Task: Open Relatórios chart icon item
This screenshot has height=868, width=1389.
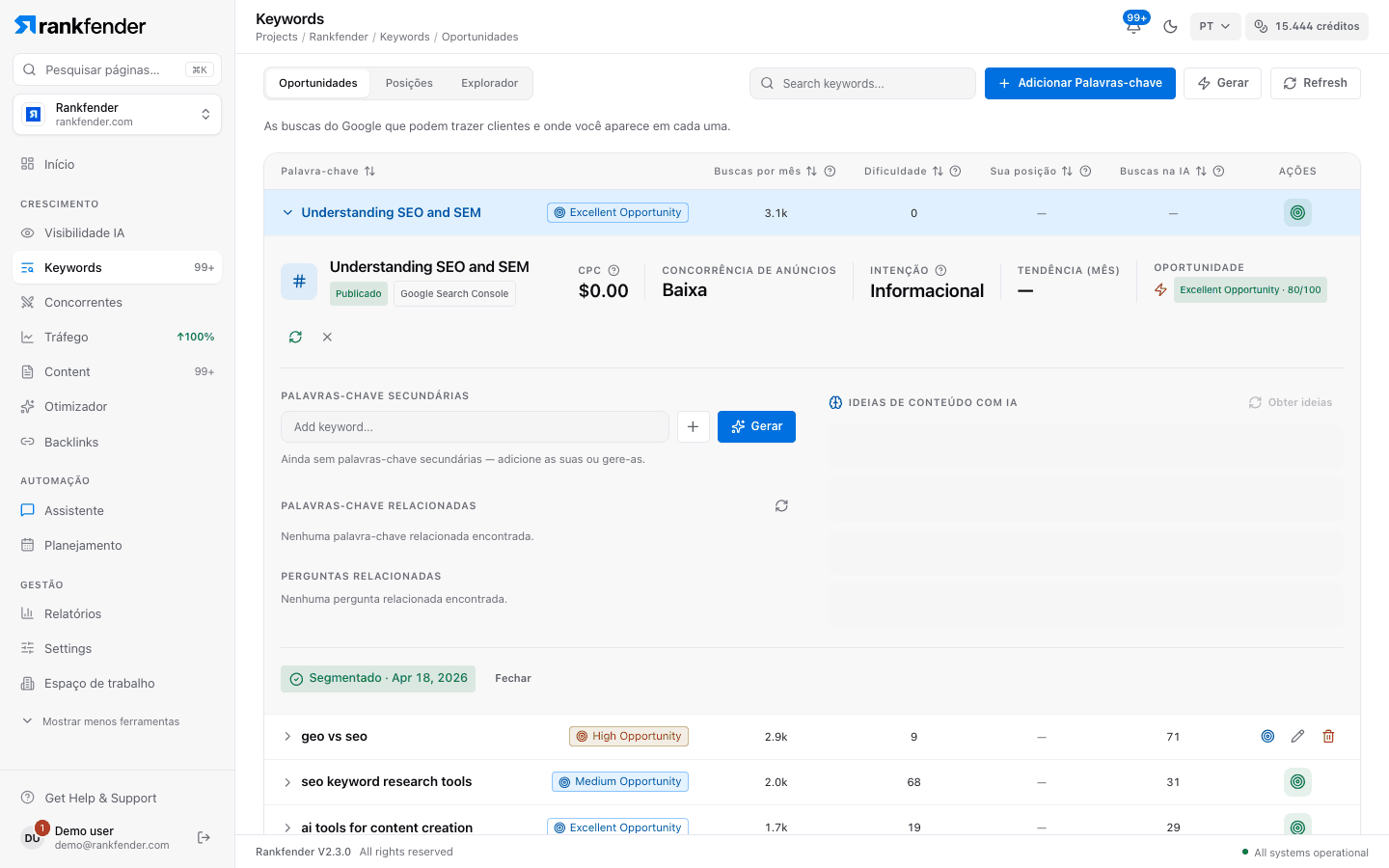Action: (x=118, y=613)
